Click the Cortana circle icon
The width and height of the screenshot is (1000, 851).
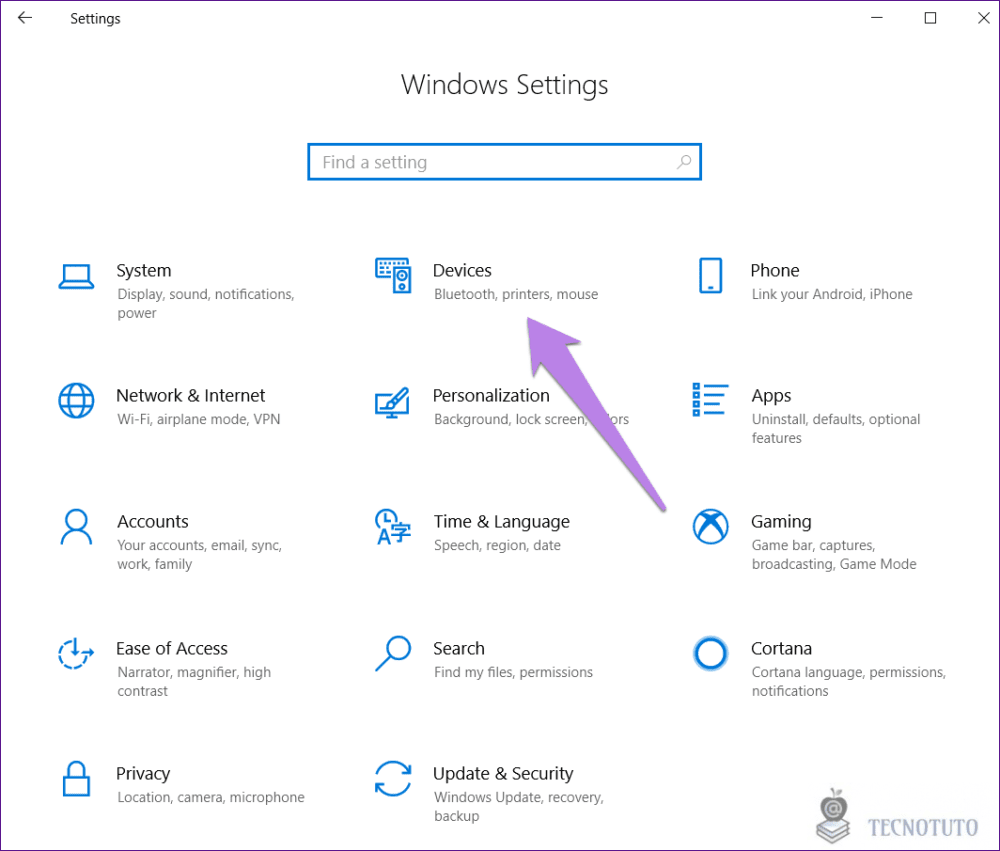click(710, 653)
